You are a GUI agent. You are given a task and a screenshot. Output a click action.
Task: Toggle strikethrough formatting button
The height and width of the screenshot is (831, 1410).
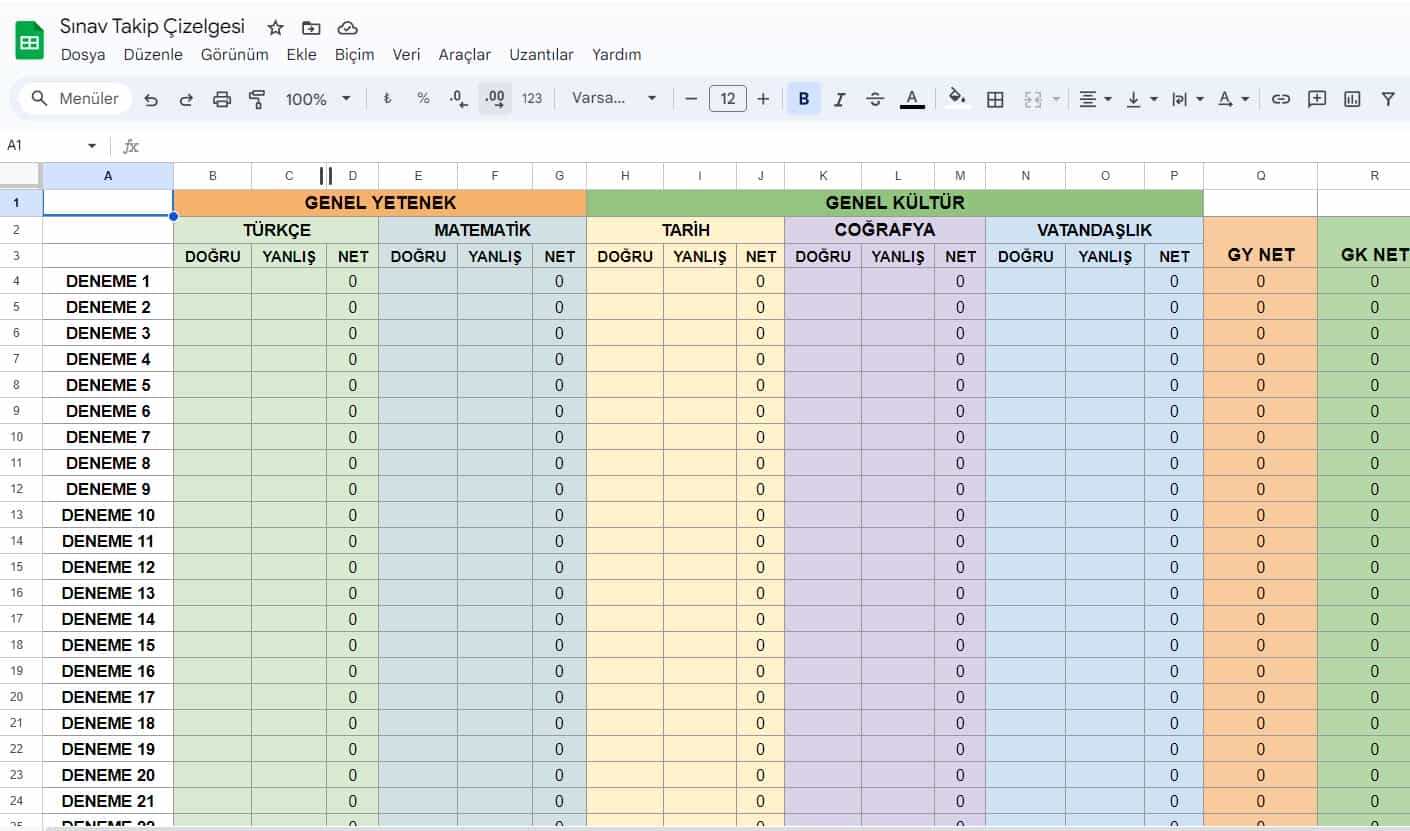coord(875,99)
